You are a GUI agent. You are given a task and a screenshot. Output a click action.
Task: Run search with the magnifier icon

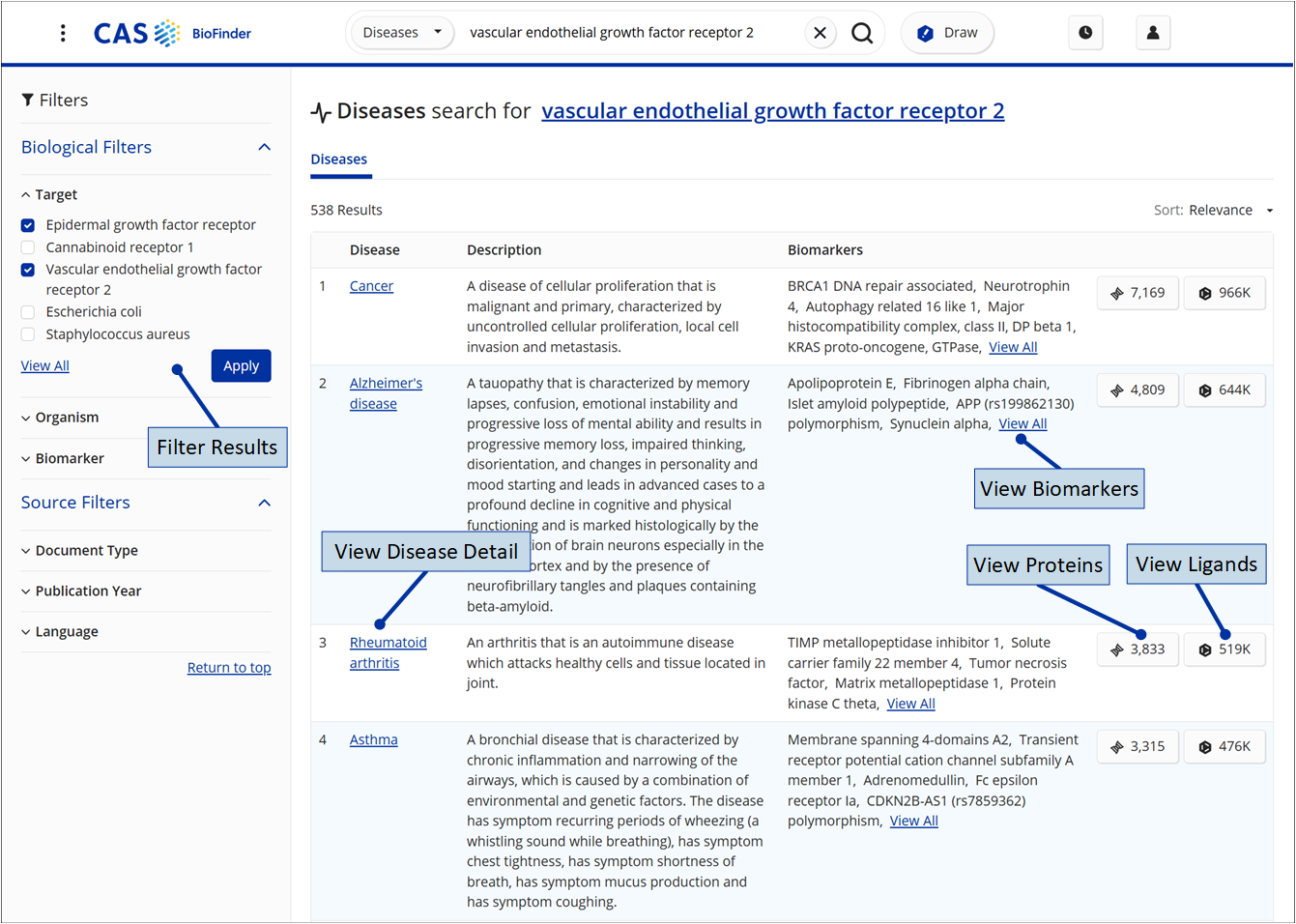862,33
